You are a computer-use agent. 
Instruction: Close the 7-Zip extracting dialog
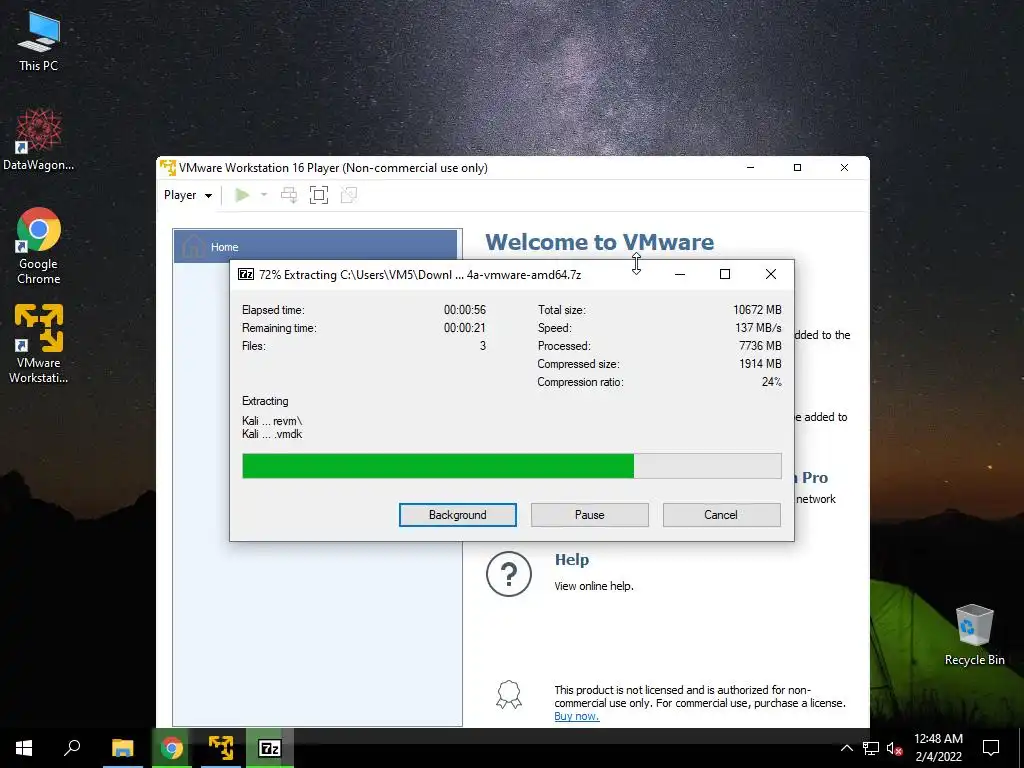pyautogui.click(x=771, y=274)
